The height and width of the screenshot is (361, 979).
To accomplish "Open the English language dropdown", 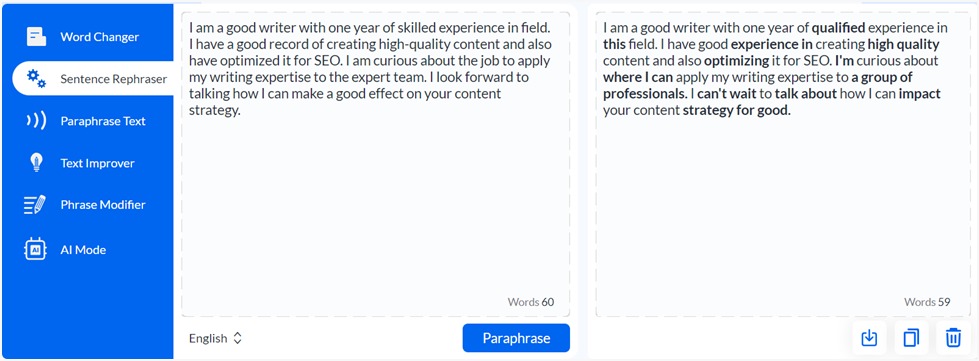I will coord(215,338).
